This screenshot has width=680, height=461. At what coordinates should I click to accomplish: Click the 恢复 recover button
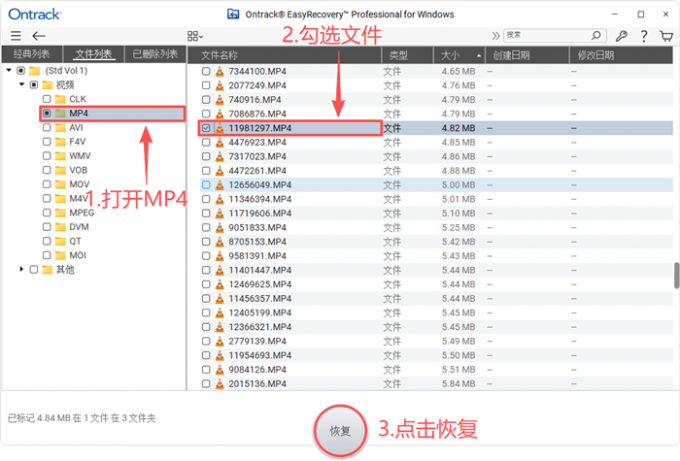coord(340,431)
